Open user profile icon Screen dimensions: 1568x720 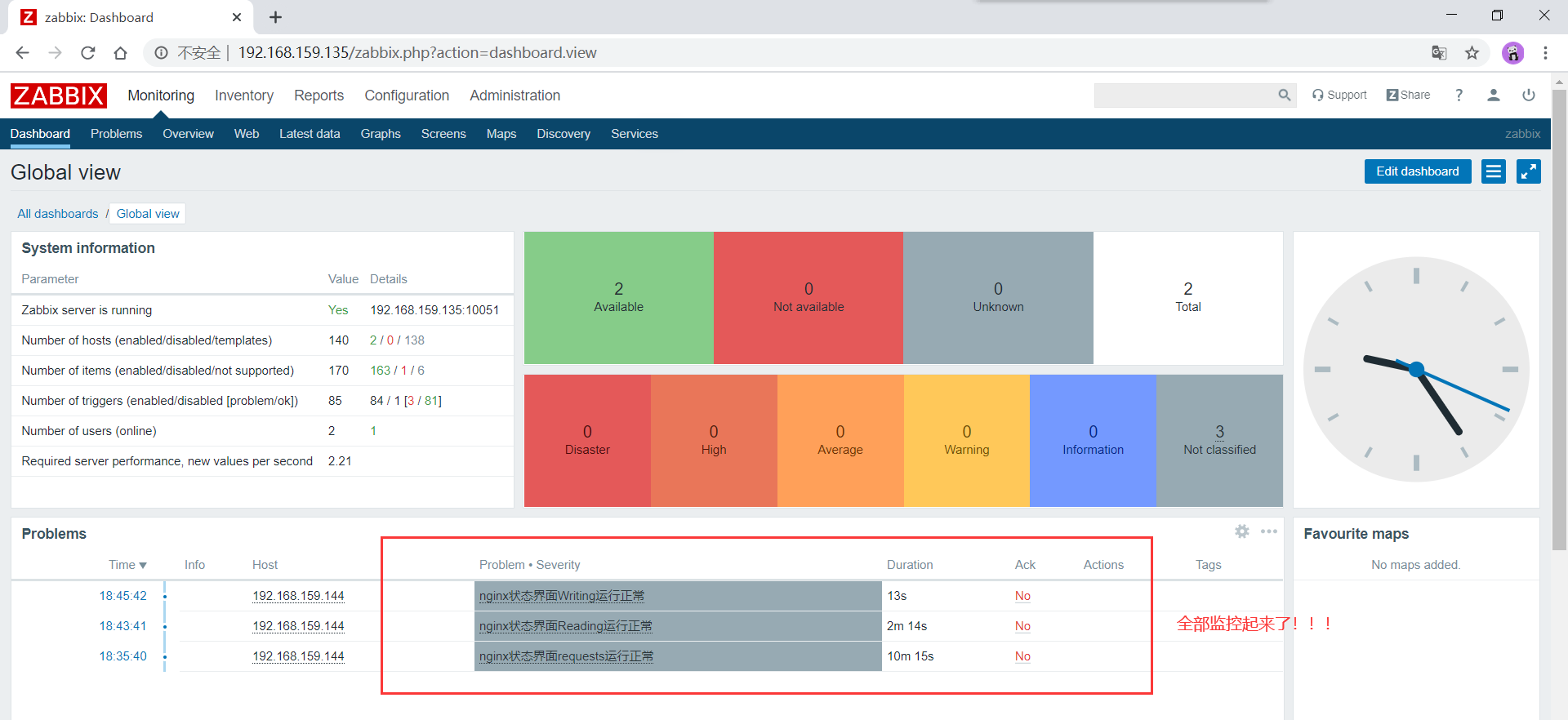pos(1493,96)
